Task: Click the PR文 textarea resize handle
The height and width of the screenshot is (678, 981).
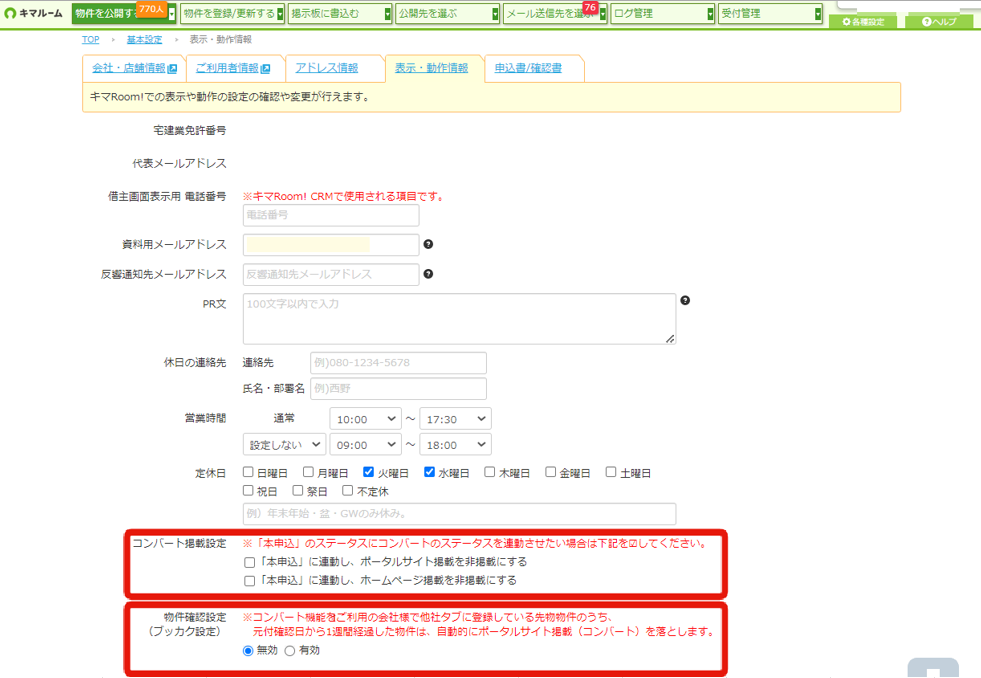Action: coord(670,338)
